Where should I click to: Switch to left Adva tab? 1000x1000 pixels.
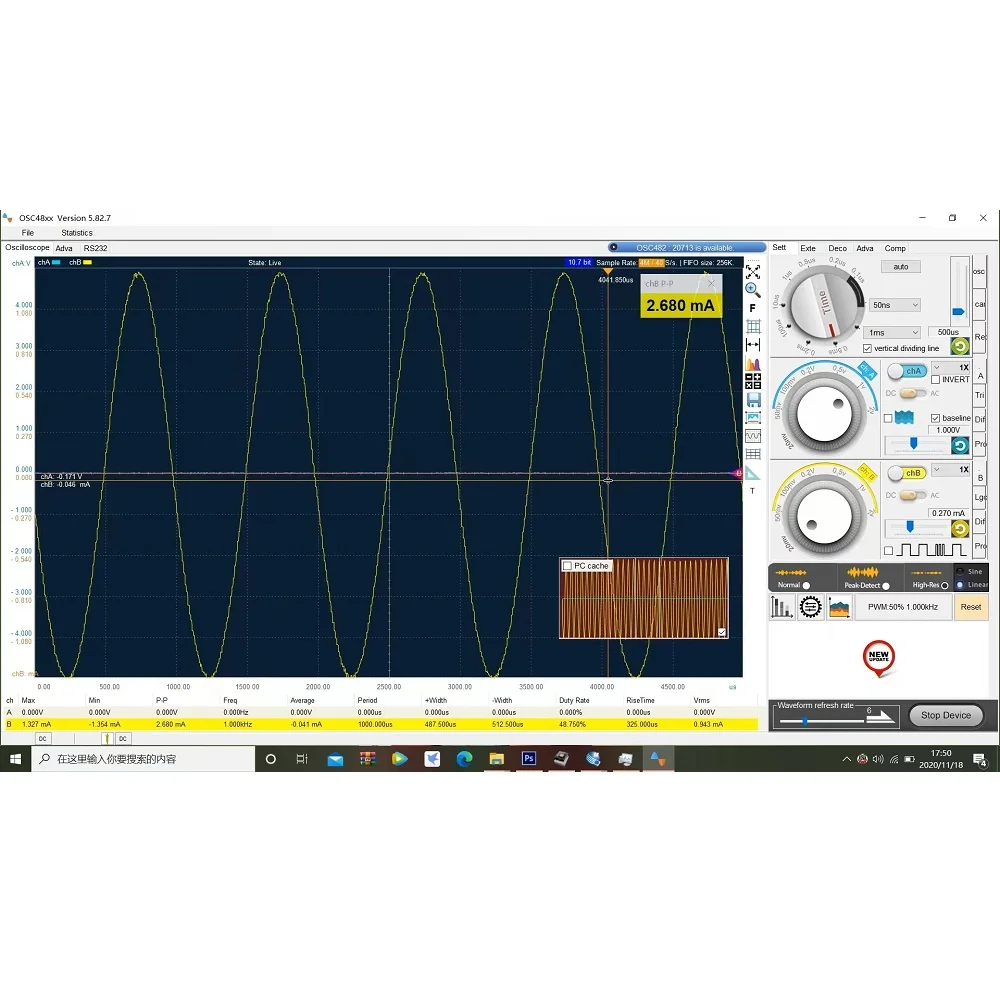(64, 248)
